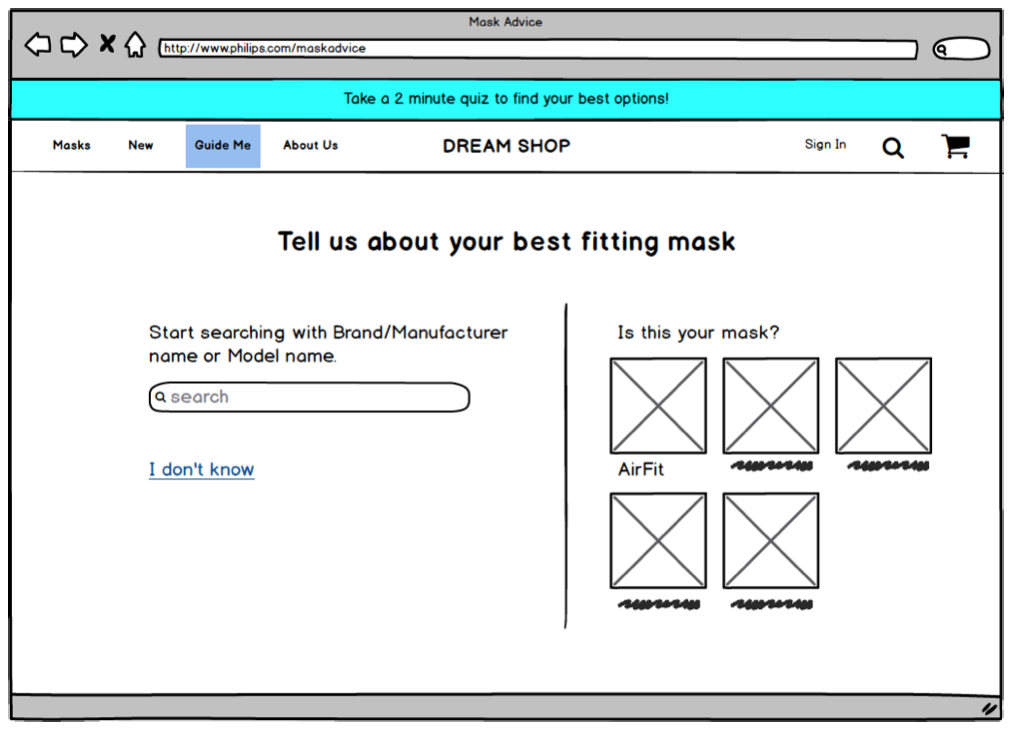Screen dimensions: 1012x734
Task: Click the 2 minute quiz banner
Action: pos(506,99)
